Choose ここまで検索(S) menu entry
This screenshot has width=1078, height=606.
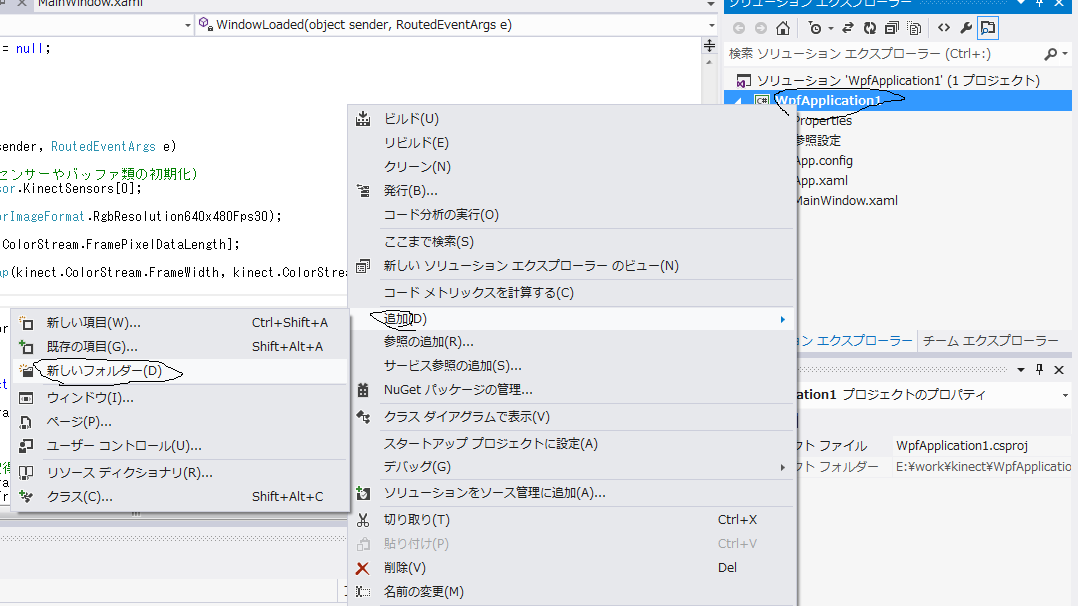point(572,242)
